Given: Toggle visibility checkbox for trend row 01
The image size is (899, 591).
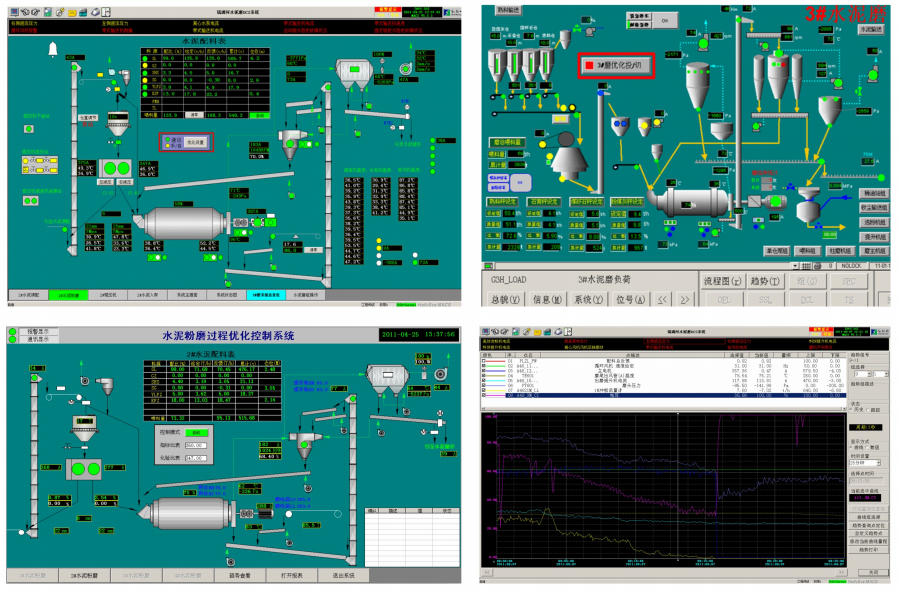Looking at the screenshot, I should tap(484, 361).
